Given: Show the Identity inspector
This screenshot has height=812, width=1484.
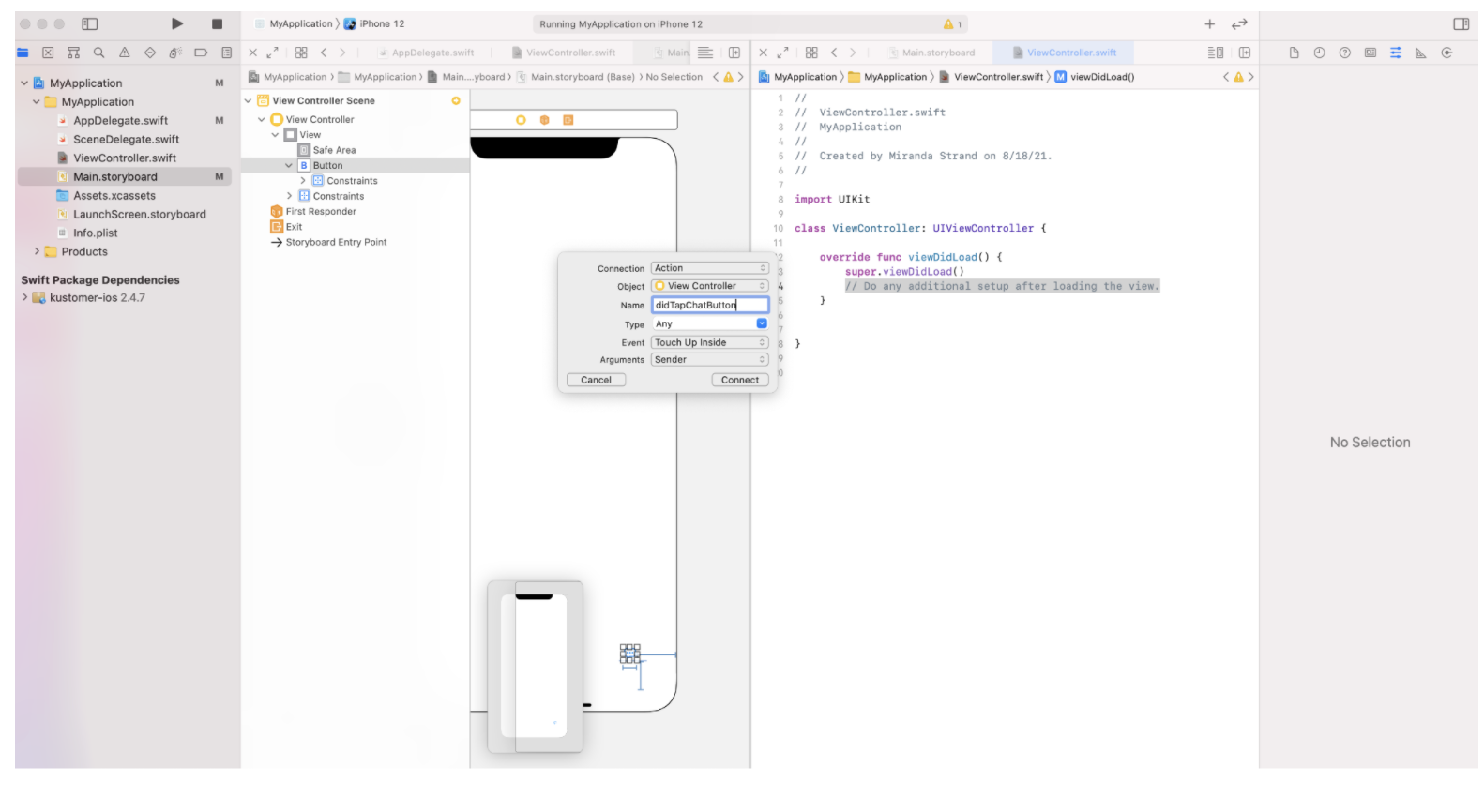Looking at the screenshot, I should pos(1370,53).
